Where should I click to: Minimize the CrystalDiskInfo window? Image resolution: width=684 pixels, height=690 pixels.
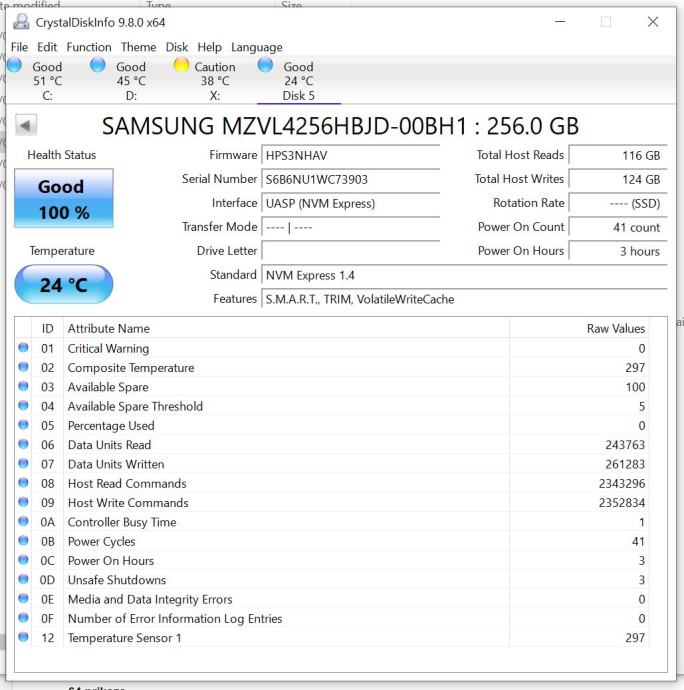[559, 22]
